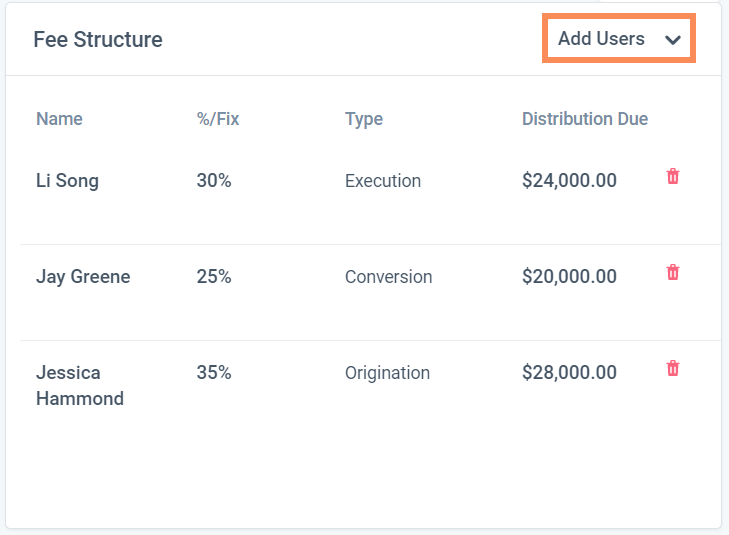Click the $24,000.00 distribution amount

(x=569, y=181)
